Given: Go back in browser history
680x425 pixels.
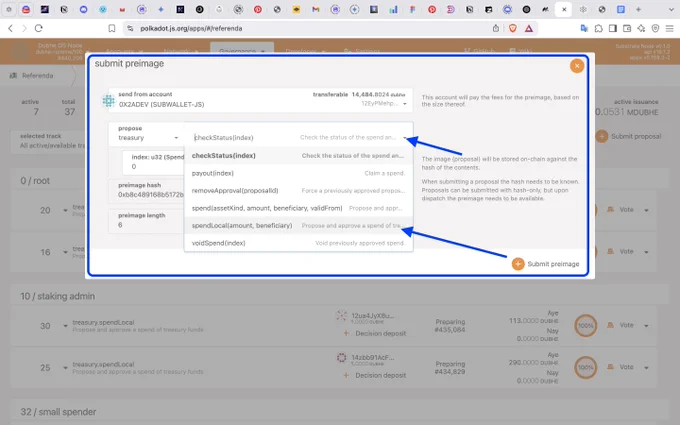Looking at the screenshot, I should pyautogui.click(x=10, y=28).
